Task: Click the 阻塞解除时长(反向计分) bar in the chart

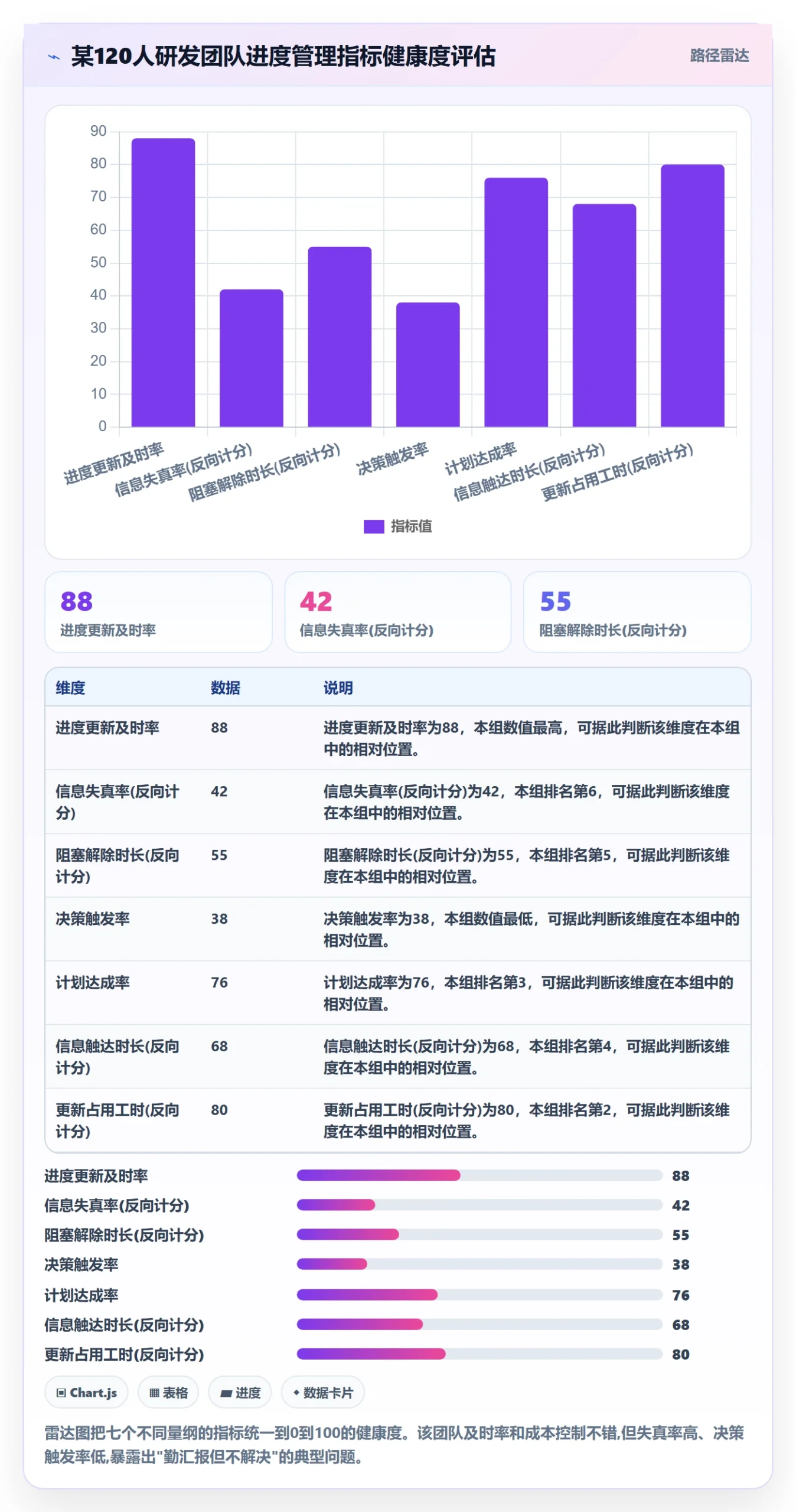Action: (340, 337)
